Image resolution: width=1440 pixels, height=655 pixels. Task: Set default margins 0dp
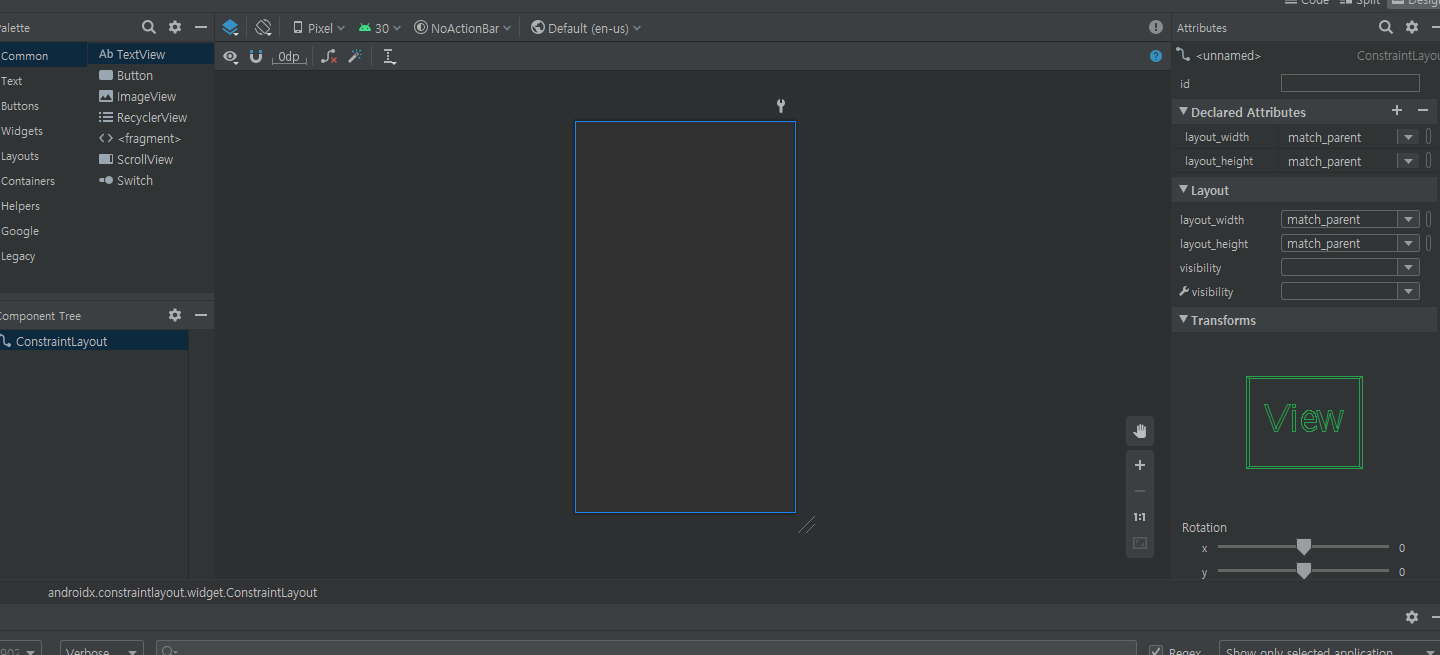[289, 57]
